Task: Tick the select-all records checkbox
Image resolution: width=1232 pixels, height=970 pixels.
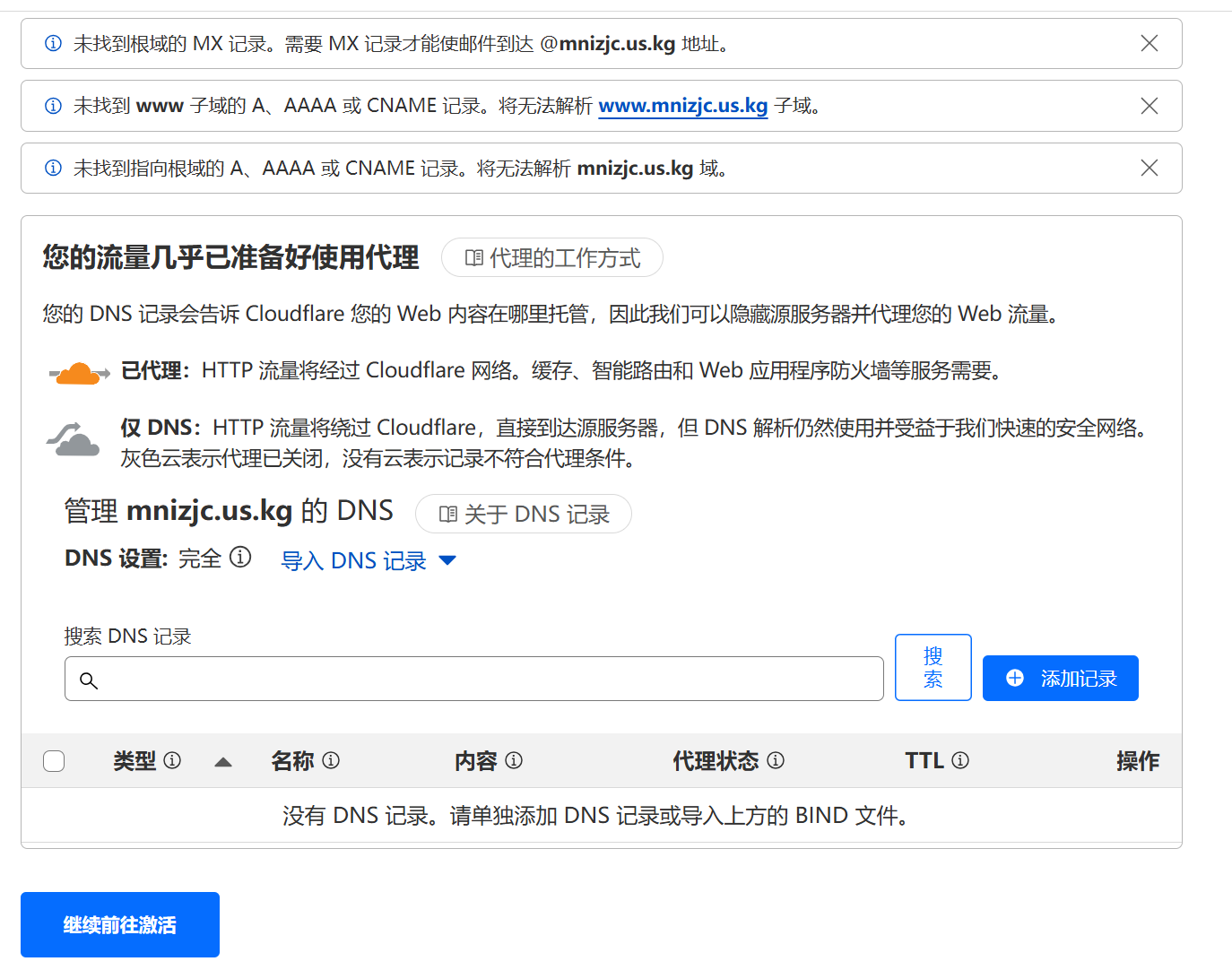Action: [x=54, y=761]
